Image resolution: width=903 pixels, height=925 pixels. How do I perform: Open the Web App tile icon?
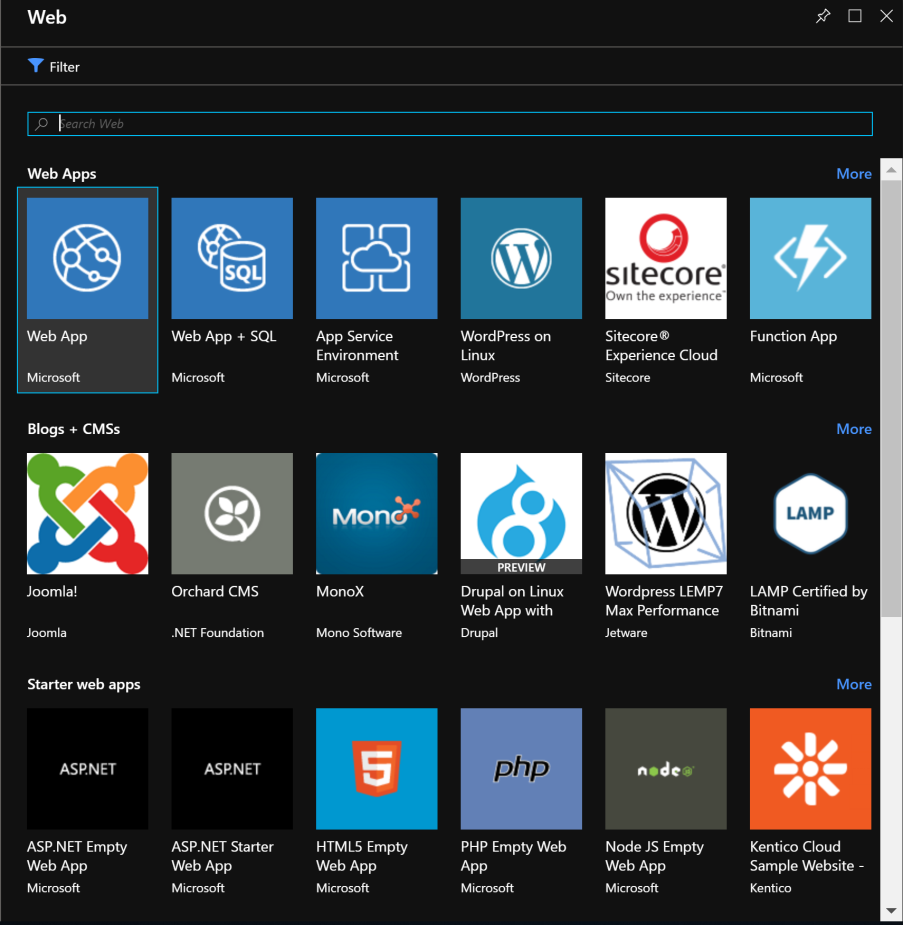pos(87,258)
